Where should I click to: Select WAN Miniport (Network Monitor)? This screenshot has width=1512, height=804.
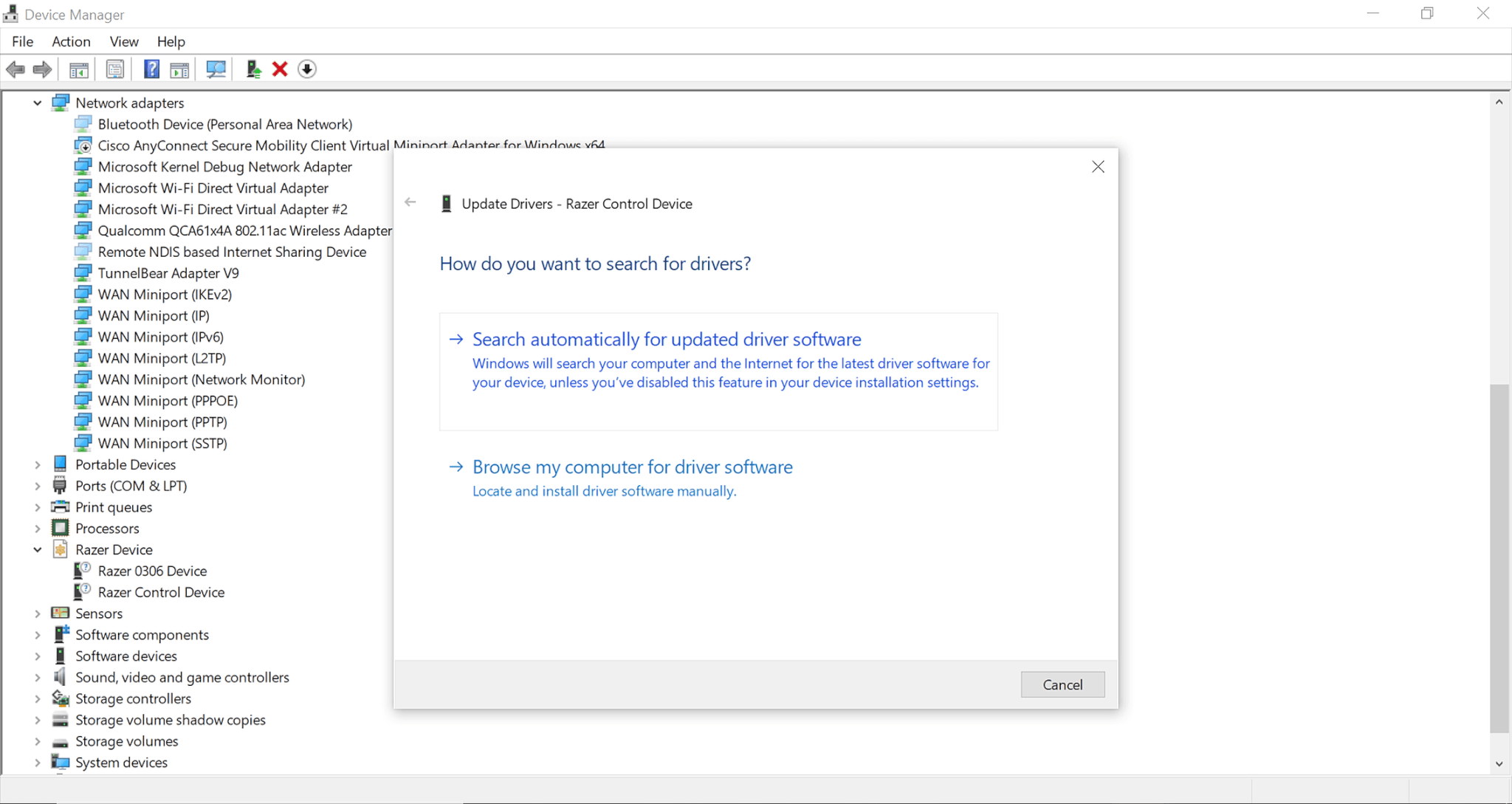[x=202, y=379]
